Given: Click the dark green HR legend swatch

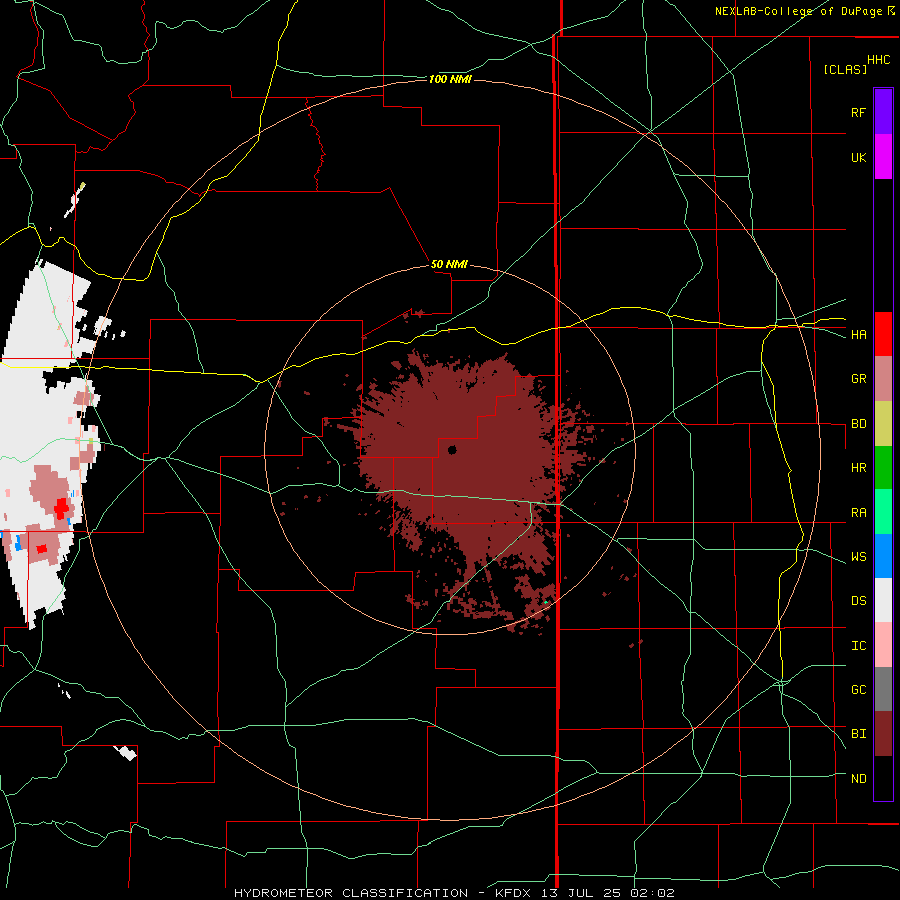Looking at the screenshot, I should pyautogui.click(x=883, y=468).
